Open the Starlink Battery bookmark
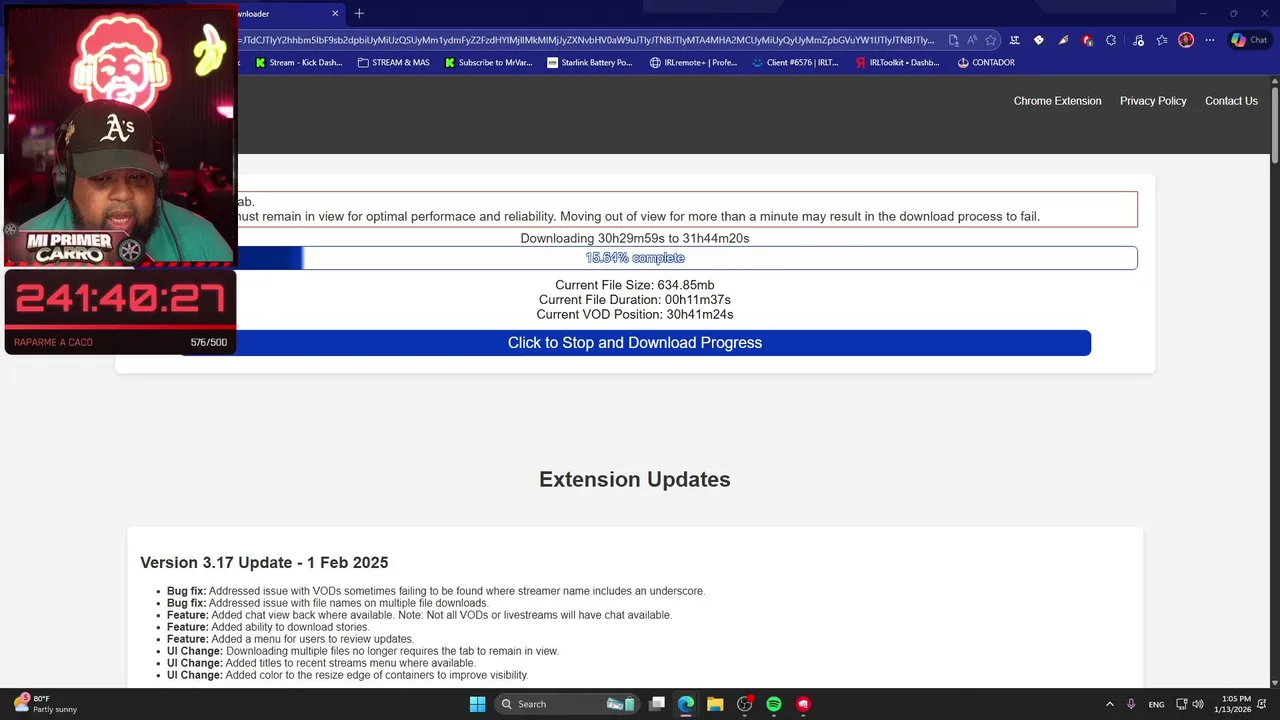 pos(590,62)
